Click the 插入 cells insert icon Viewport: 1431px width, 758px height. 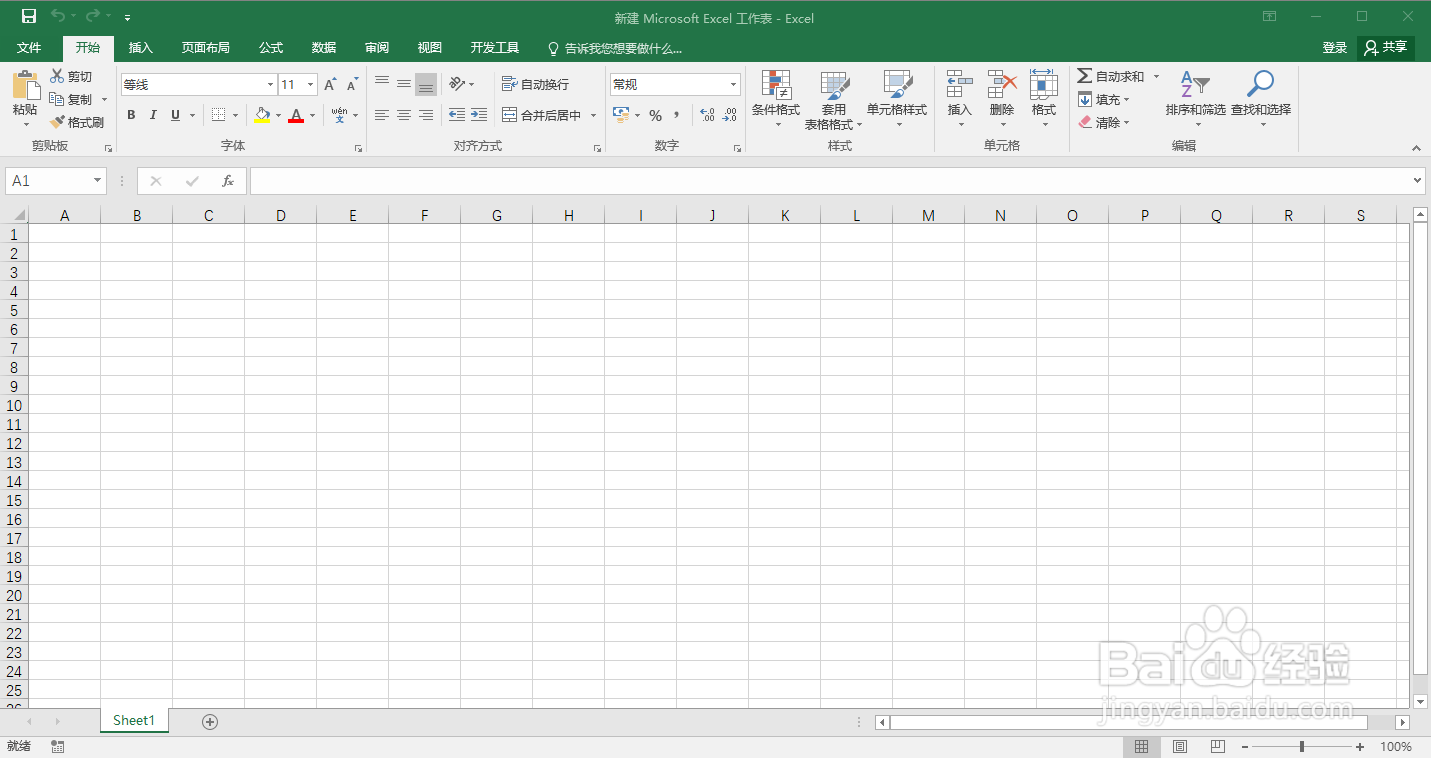(x=960, y=84)
